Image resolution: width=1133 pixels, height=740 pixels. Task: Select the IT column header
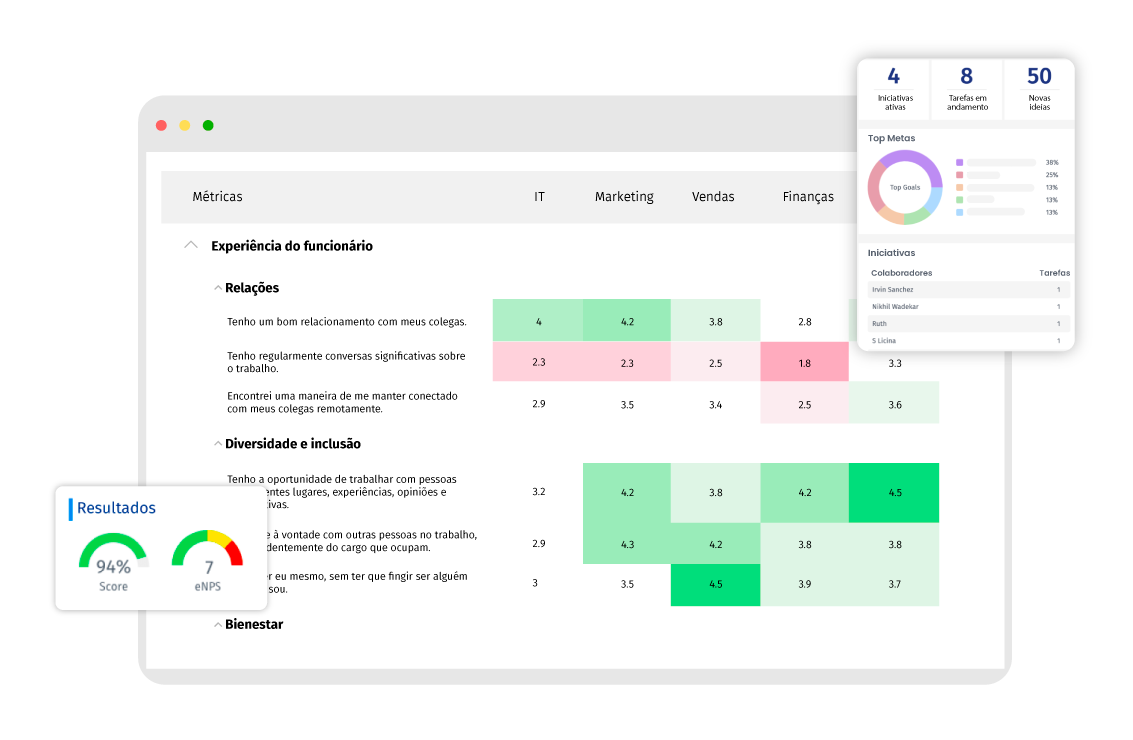pyautogui.click(x=539, y=196)
